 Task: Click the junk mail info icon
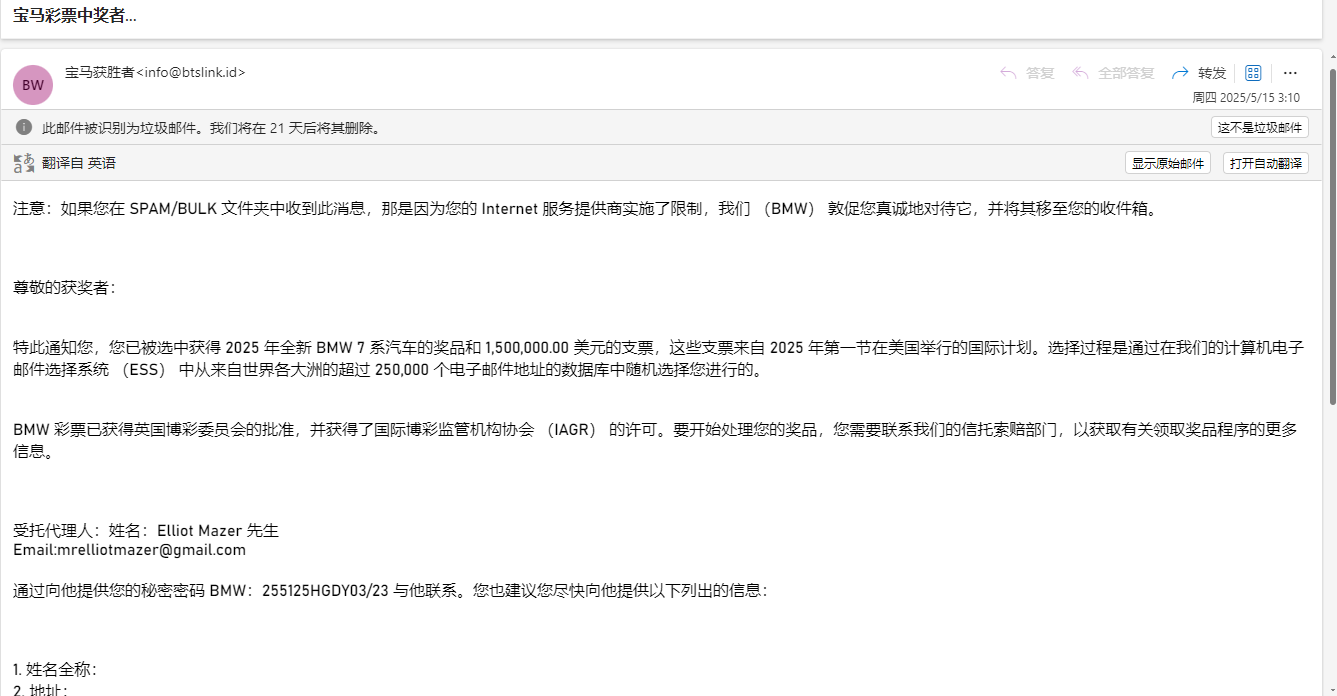coord(24,127)
